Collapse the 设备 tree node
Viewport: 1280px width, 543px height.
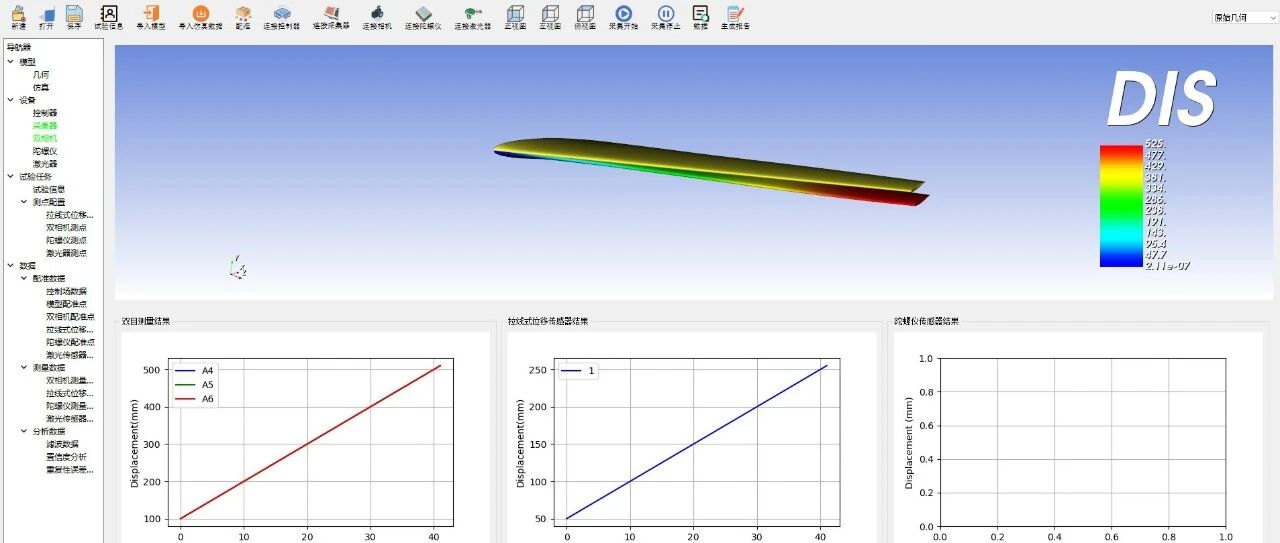(x=11, y=100)
